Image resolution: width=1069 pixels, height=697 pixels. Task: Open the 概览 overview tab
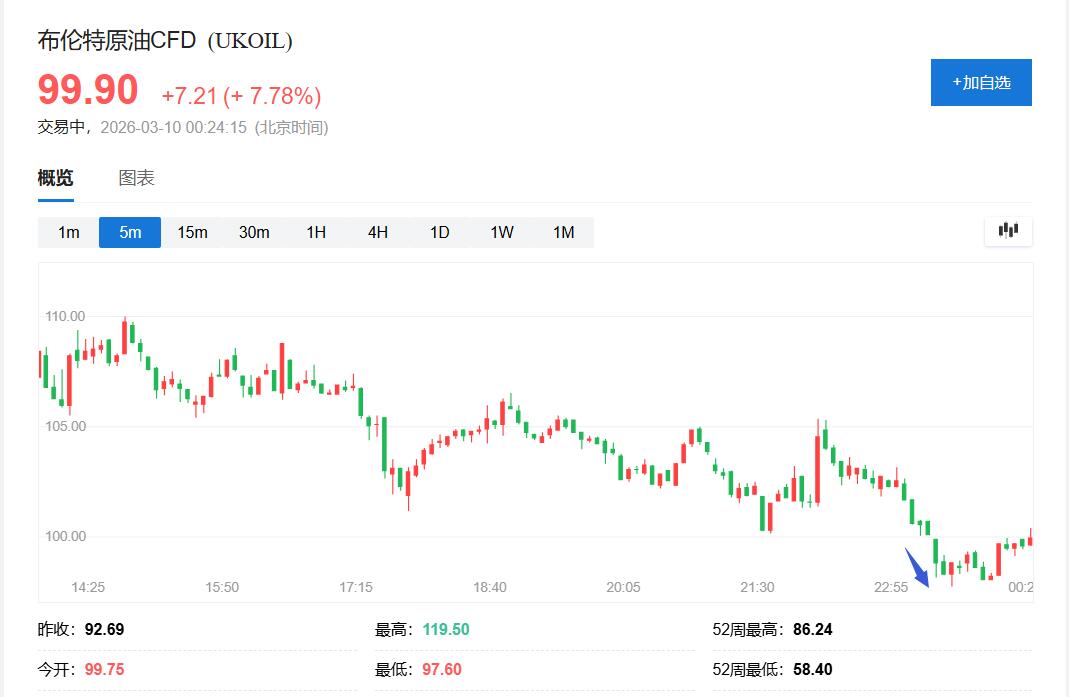56,178
